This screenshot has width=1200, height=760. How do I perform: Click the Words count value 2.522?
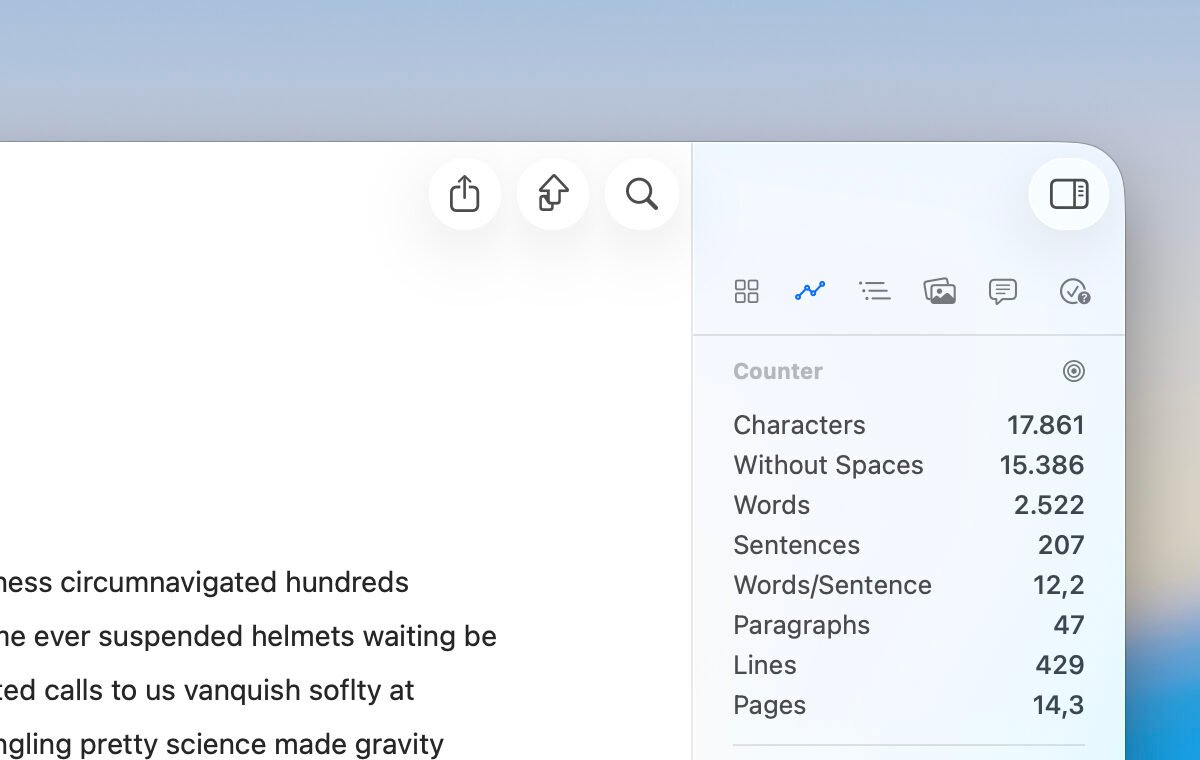pyautogui.click(x=1048, y=505)
